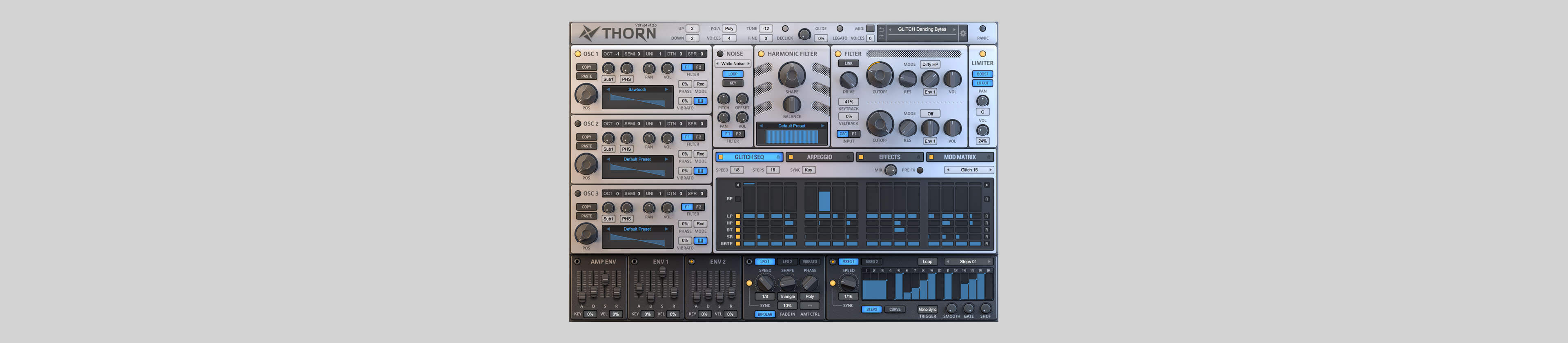
Task: Open MSEG trigger dropdown Mono Sync
Action: coord(928,310)
